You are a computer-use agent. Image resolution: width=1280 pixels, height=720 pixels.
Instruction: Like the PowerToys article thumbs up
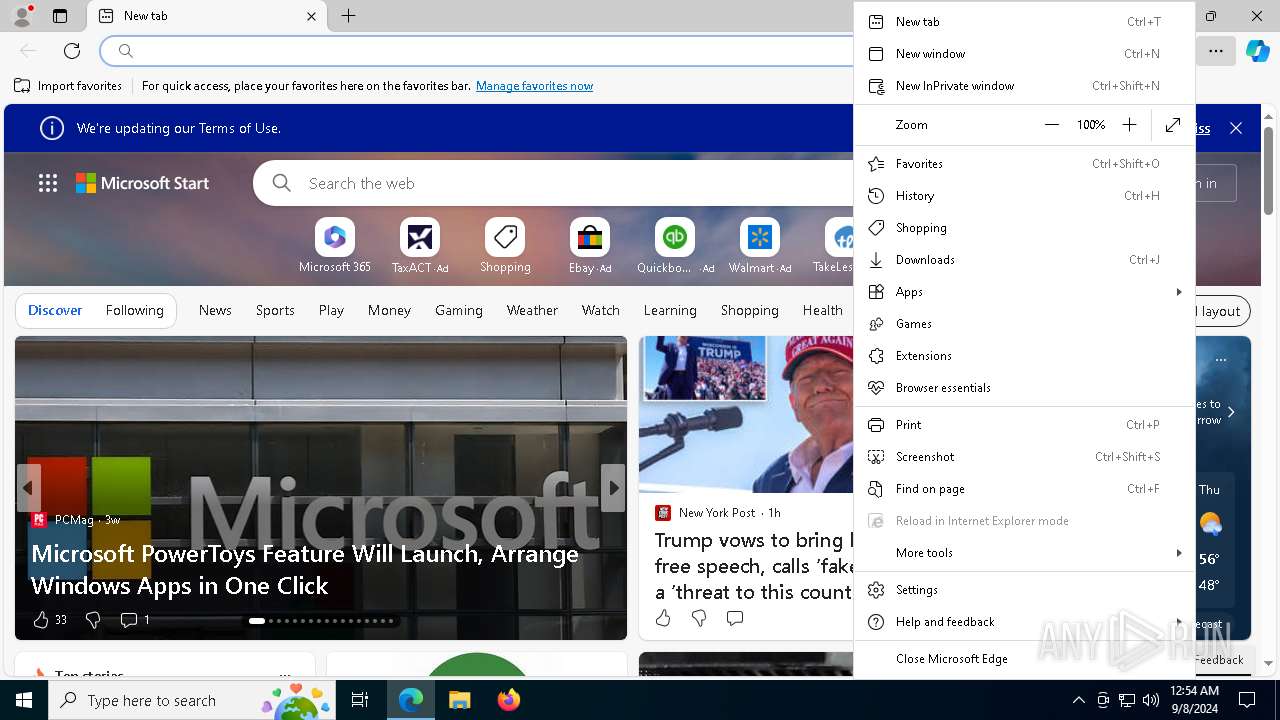(x=41, y=620)
